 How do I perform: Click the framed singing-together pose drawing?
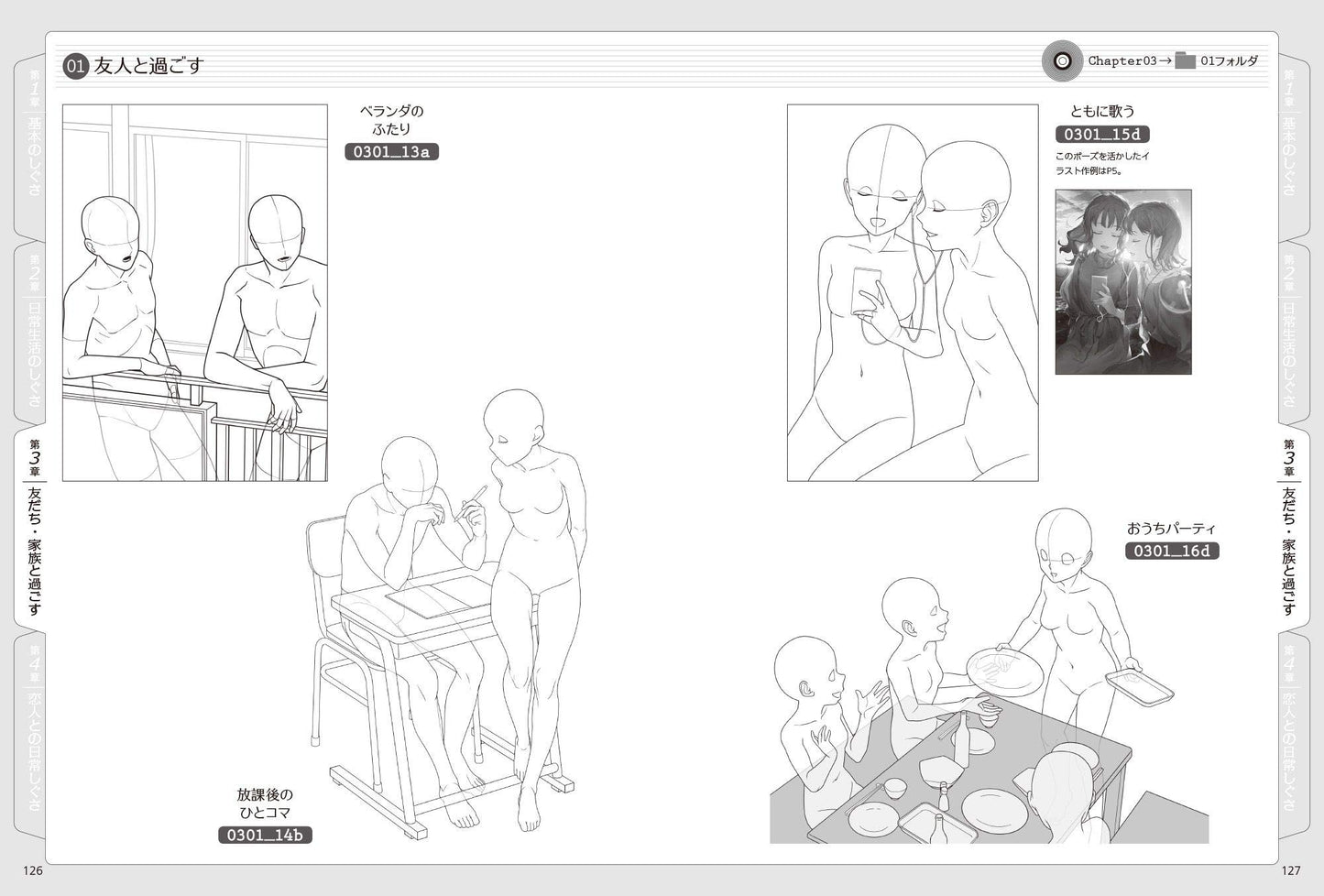pyautogui.click(x=912, y=292)
